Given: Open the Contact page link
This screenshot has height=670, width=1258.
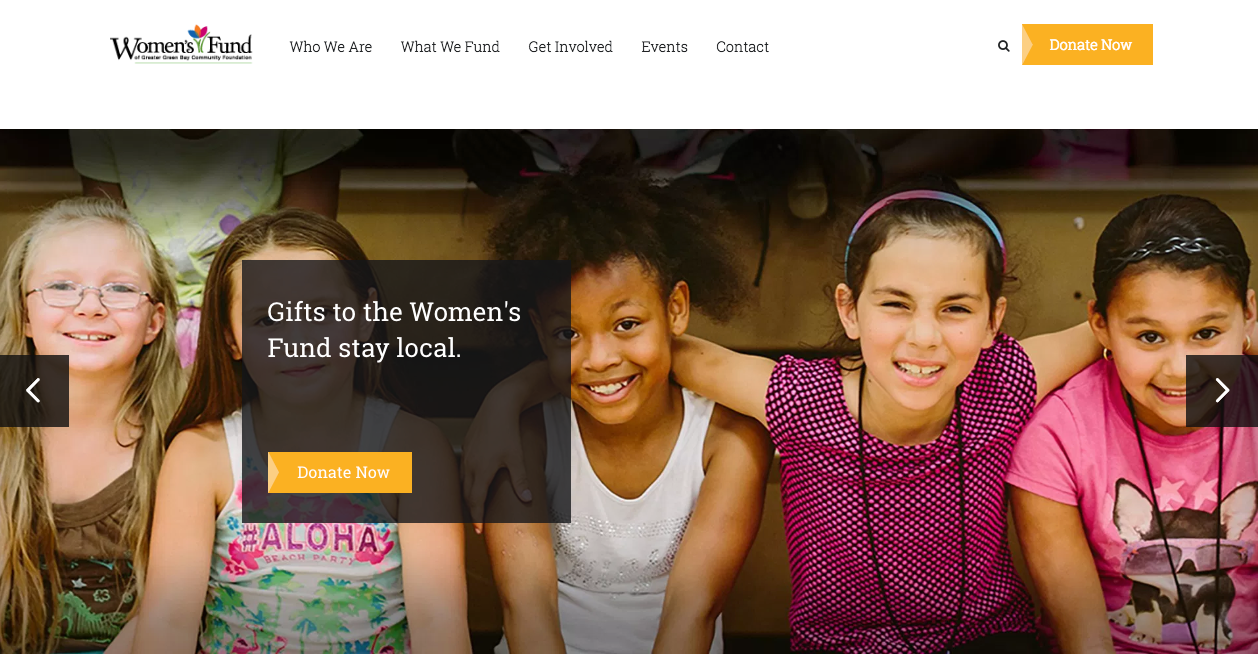Looking at the screenshot, I should pos(742,47).
